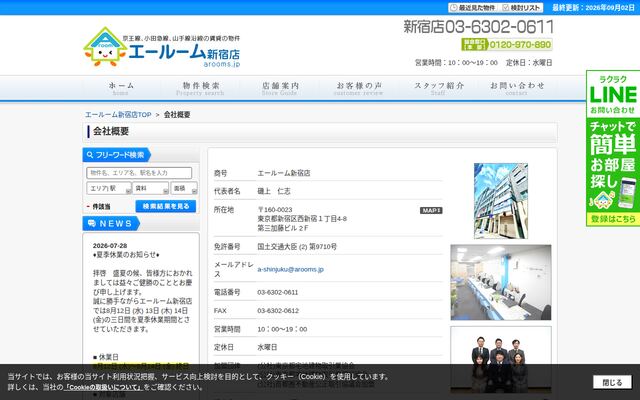
Task: Expand the エリア/駅 dropdown
Action: (109, 188)
